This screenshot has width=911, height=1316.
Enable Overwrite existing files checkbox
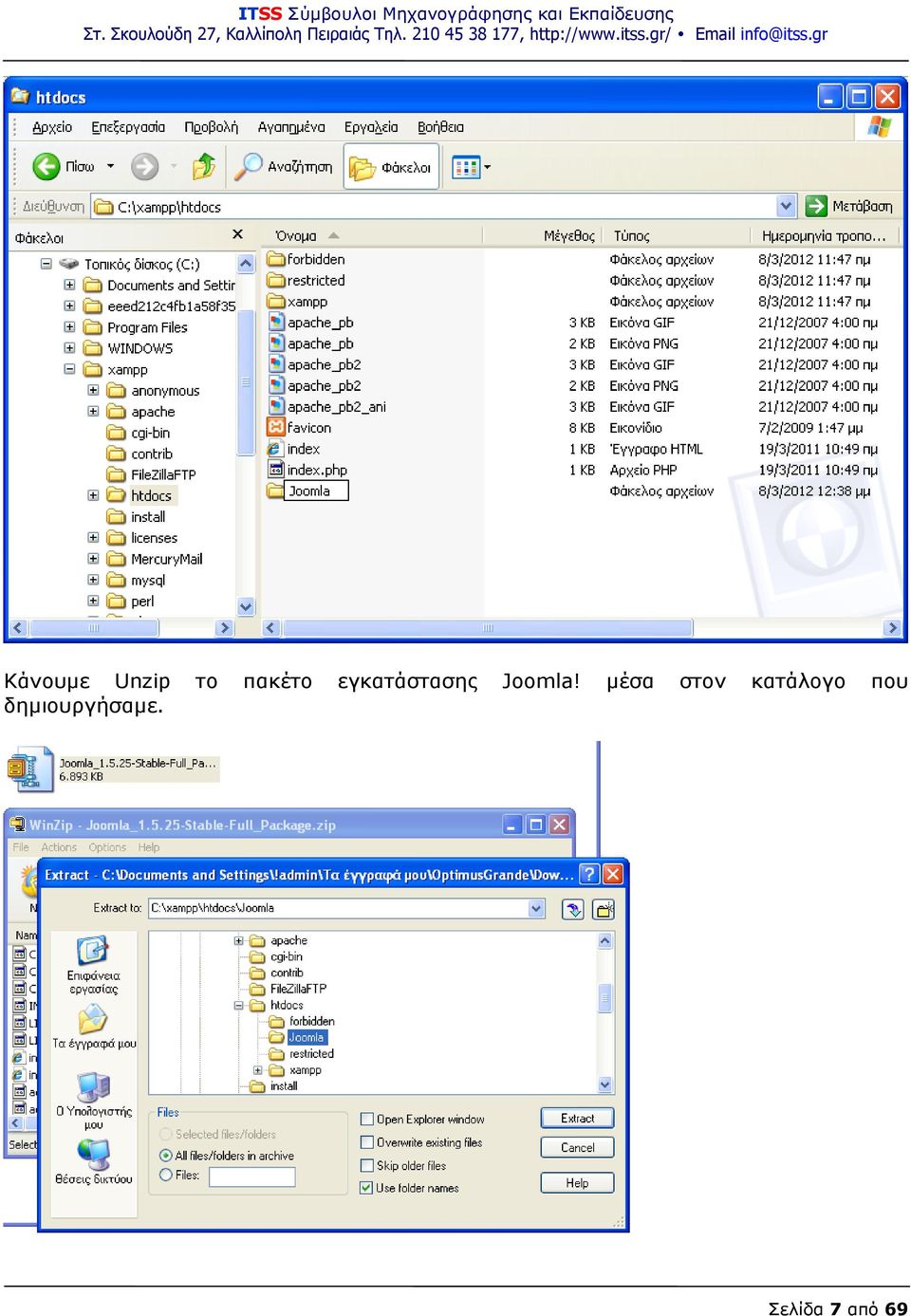[367, 1141]
